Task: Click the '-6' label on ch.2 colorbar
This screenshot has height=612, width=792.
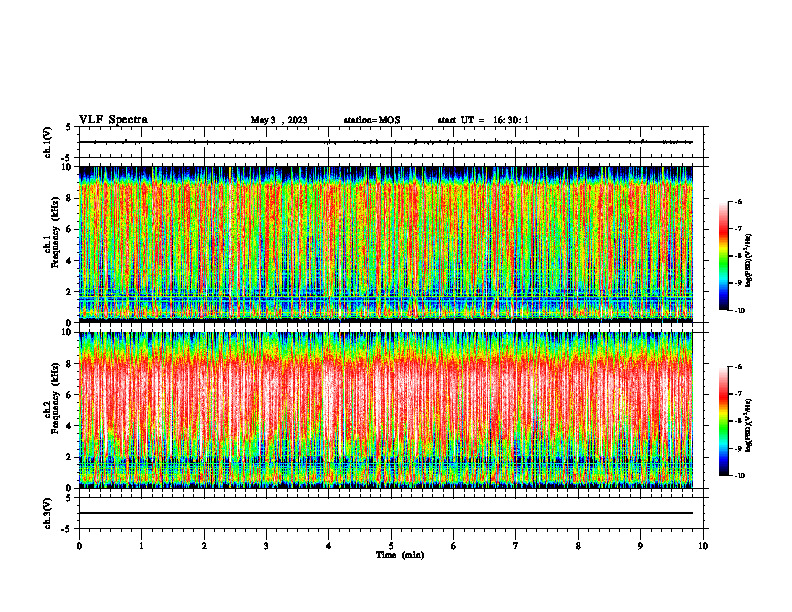Action: [x=738, y=367]
